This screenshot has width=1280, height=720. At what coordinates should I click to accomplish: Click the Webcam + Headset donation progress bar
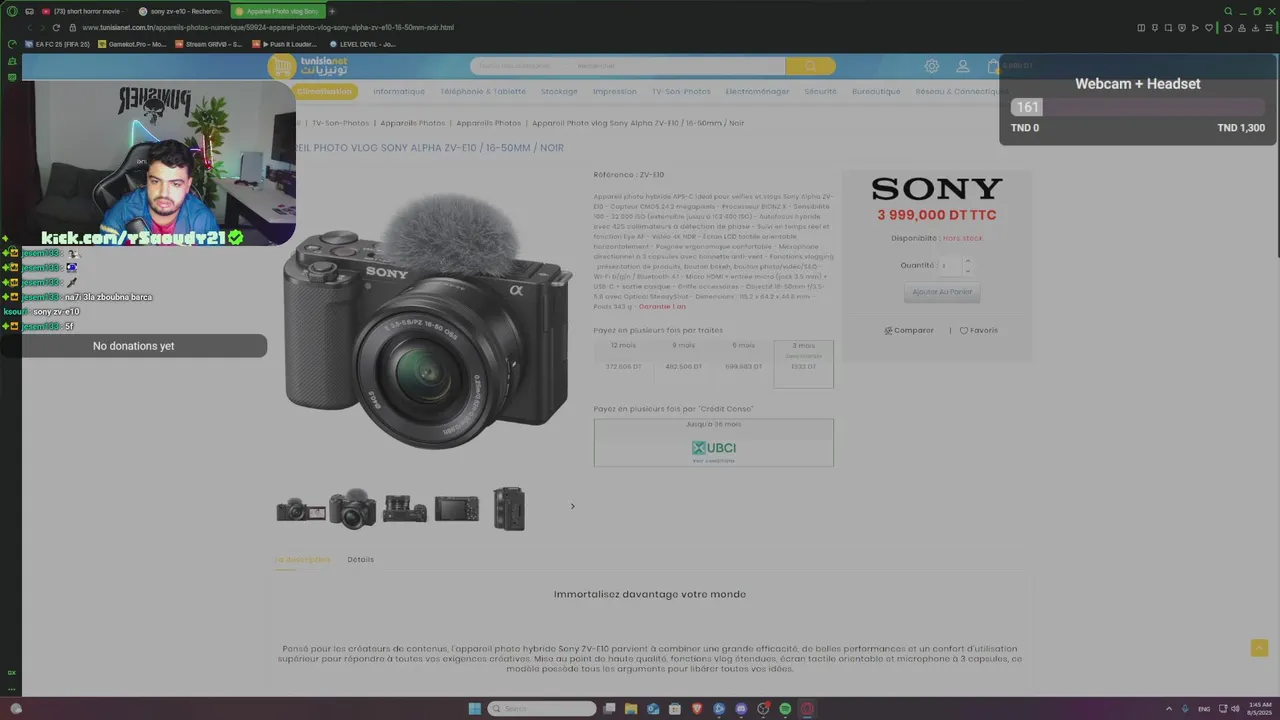click(1138, 107)
